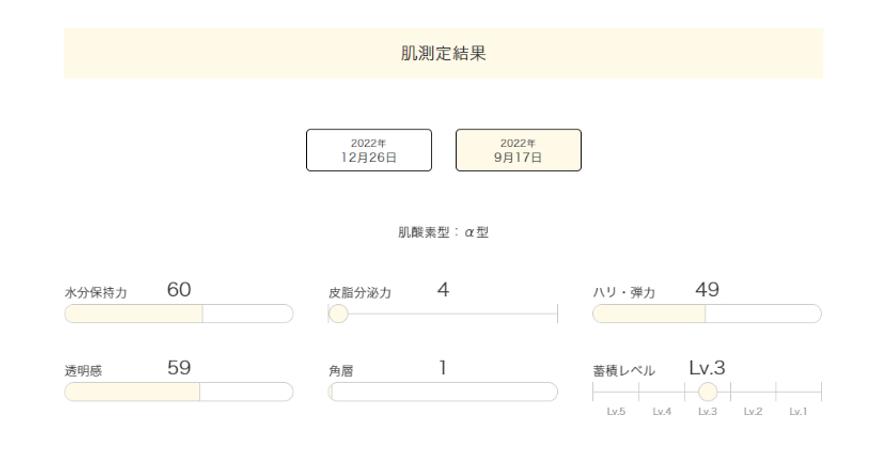
Task: Click the 皮脂分泌力 slider handle
Action: point(339,314)
